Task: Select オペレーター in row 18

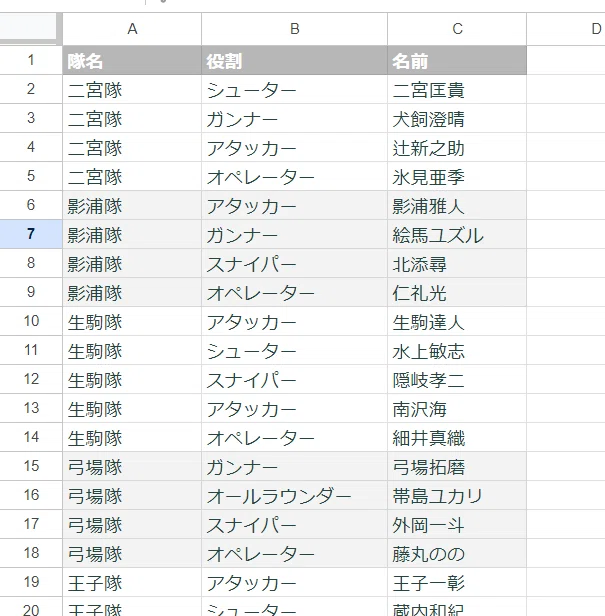Action: pos(294,553)
